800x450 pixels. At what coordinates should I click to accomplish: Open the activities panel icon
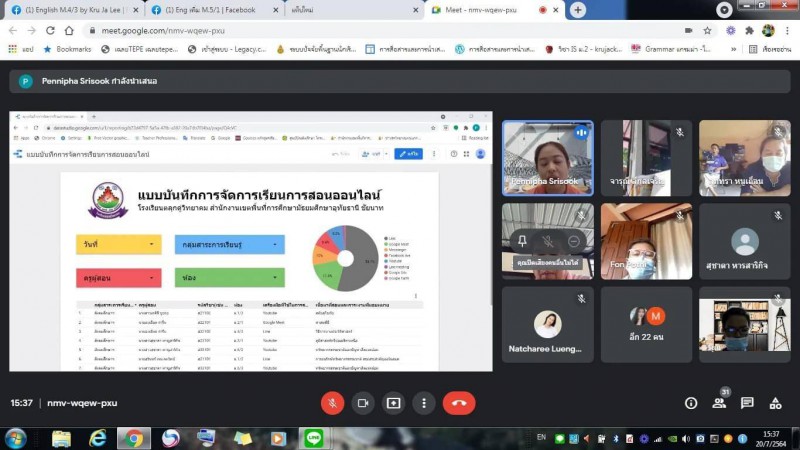pyautogui.click(x=775, y=403)
